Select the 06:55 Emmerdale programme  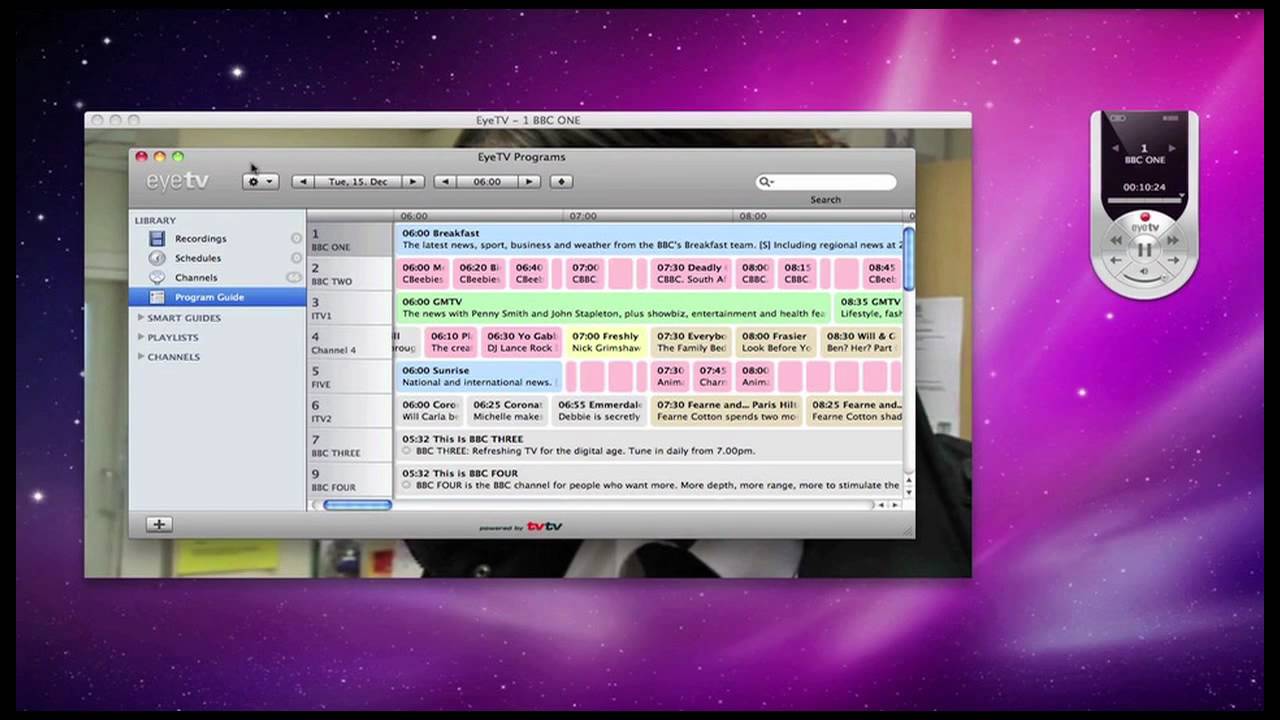coord(599,411)
